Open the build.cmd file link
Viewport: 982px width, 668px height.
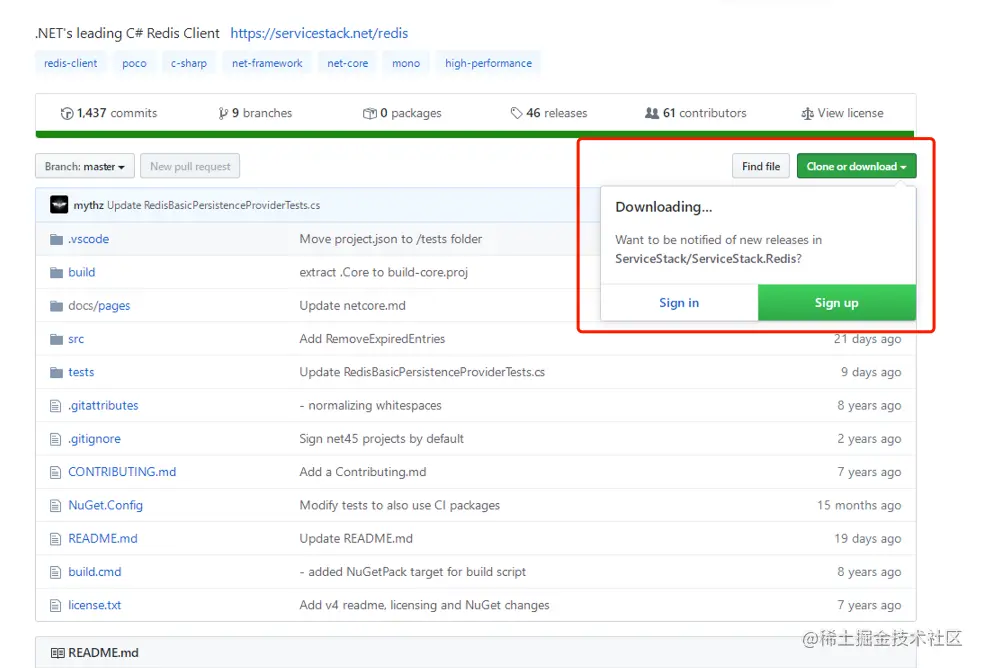95,572
